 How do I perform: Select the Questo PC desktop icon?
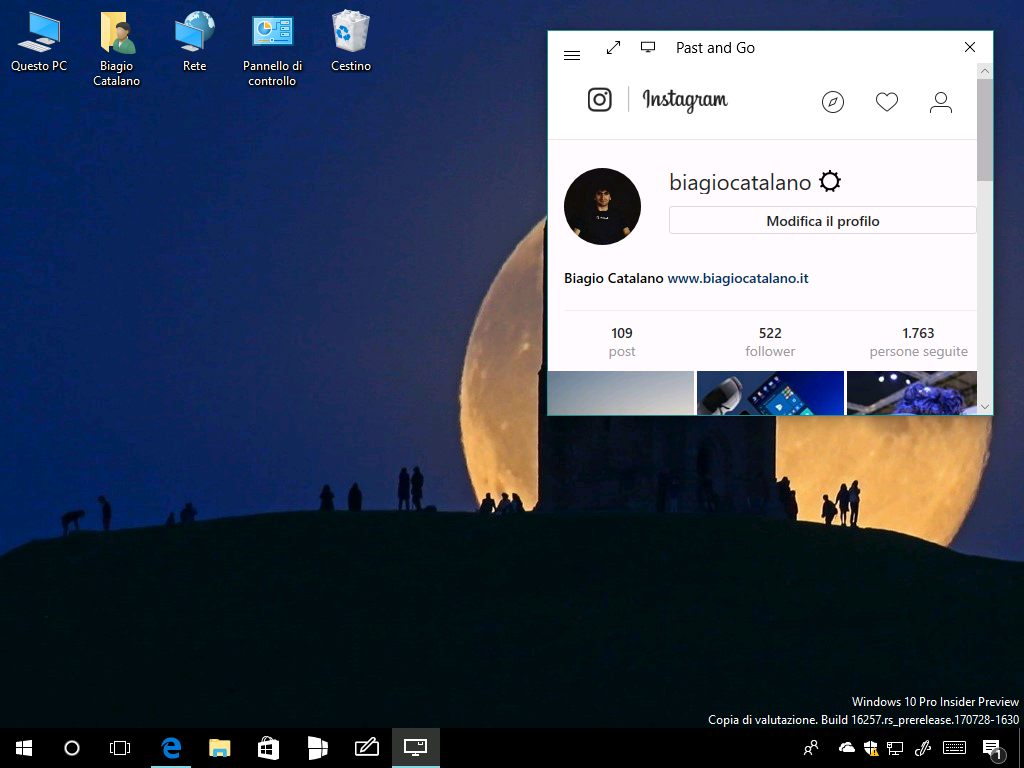pyautogui.click(x=39, y=40)
